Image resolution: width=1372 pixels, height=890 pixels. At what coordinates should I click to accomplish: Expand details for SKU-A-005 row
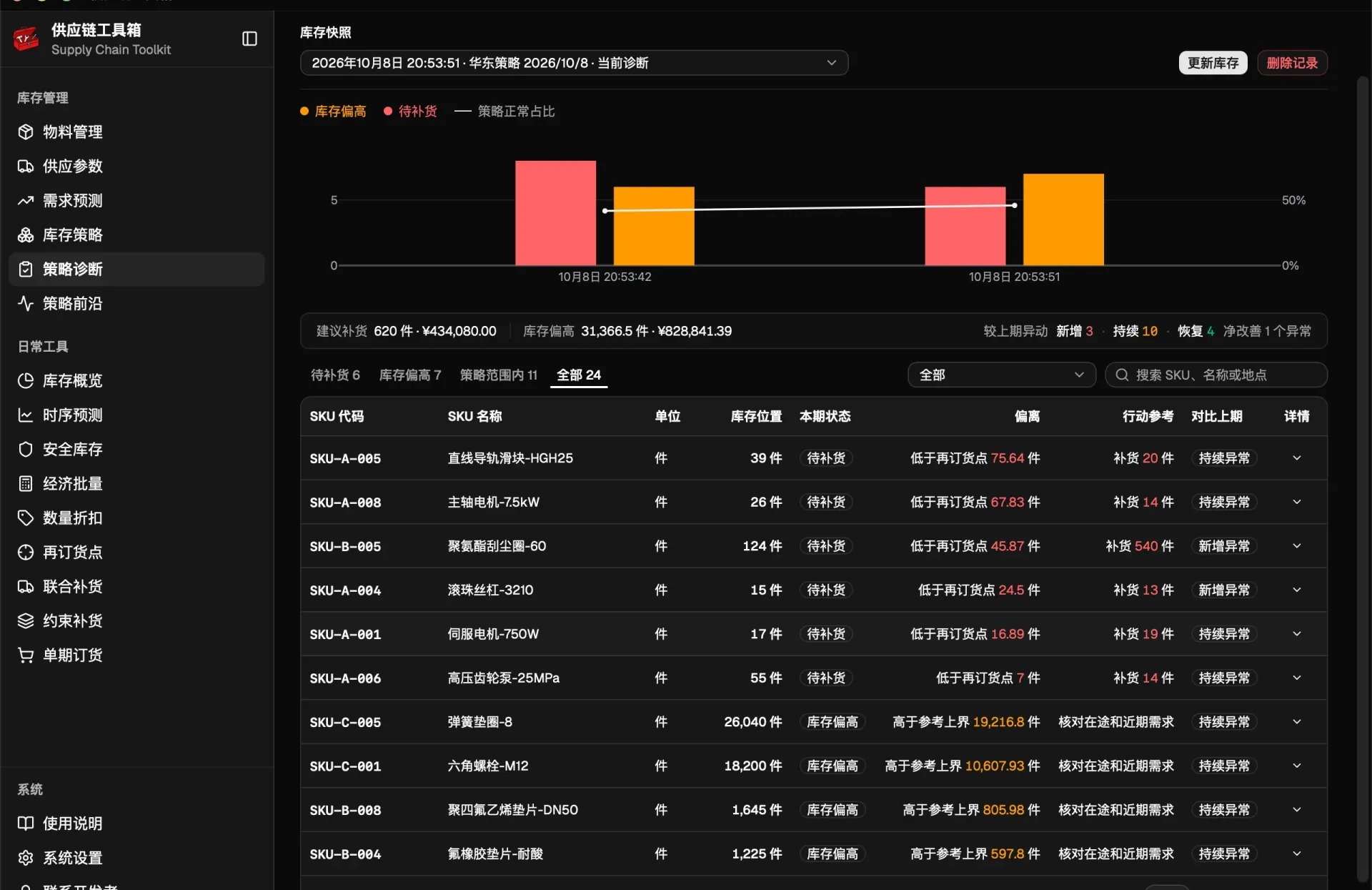click(x=1296, y=458)
